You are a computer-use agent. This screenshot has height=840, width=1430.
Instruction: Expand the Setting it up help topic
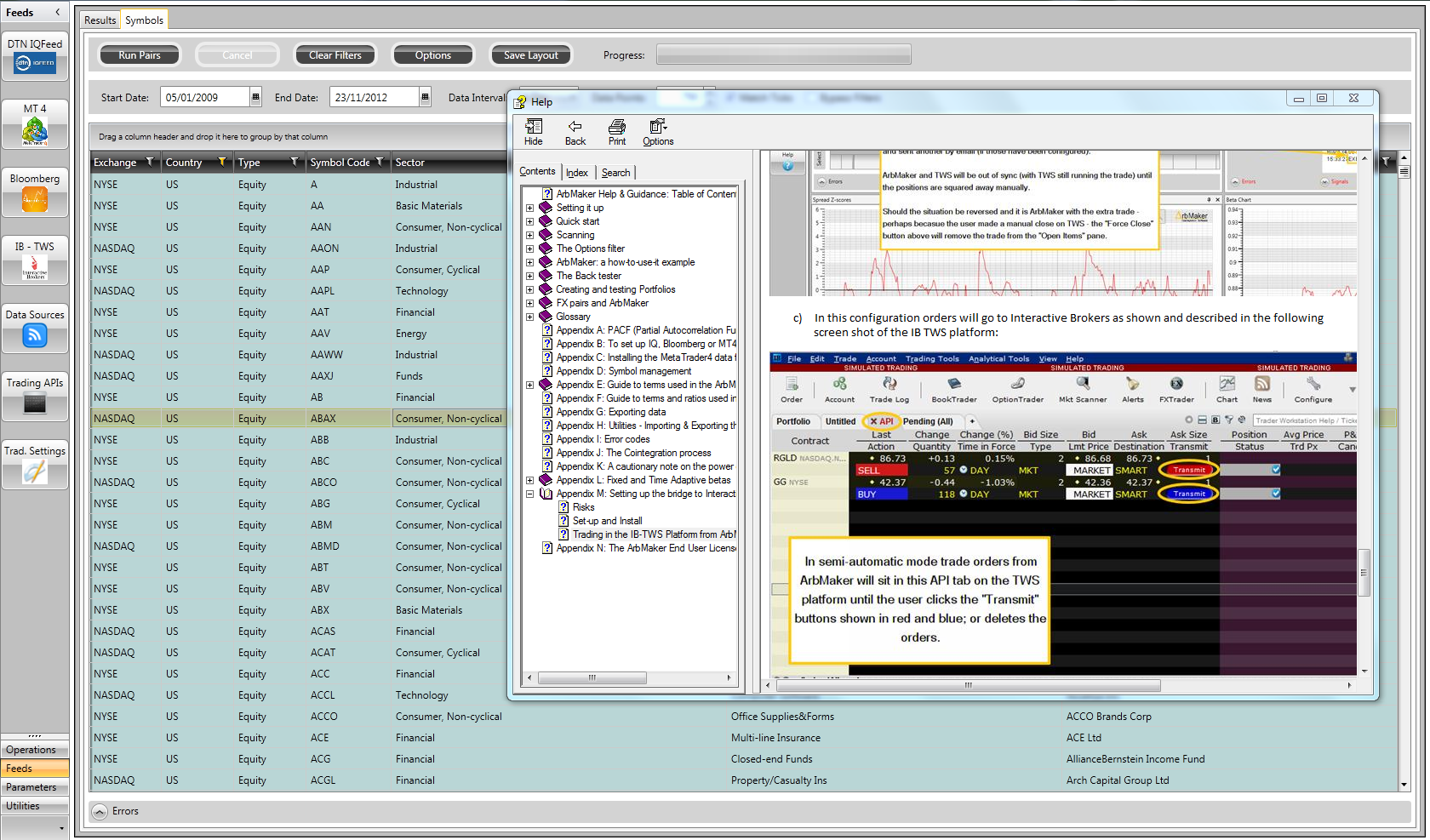point(529,208)
